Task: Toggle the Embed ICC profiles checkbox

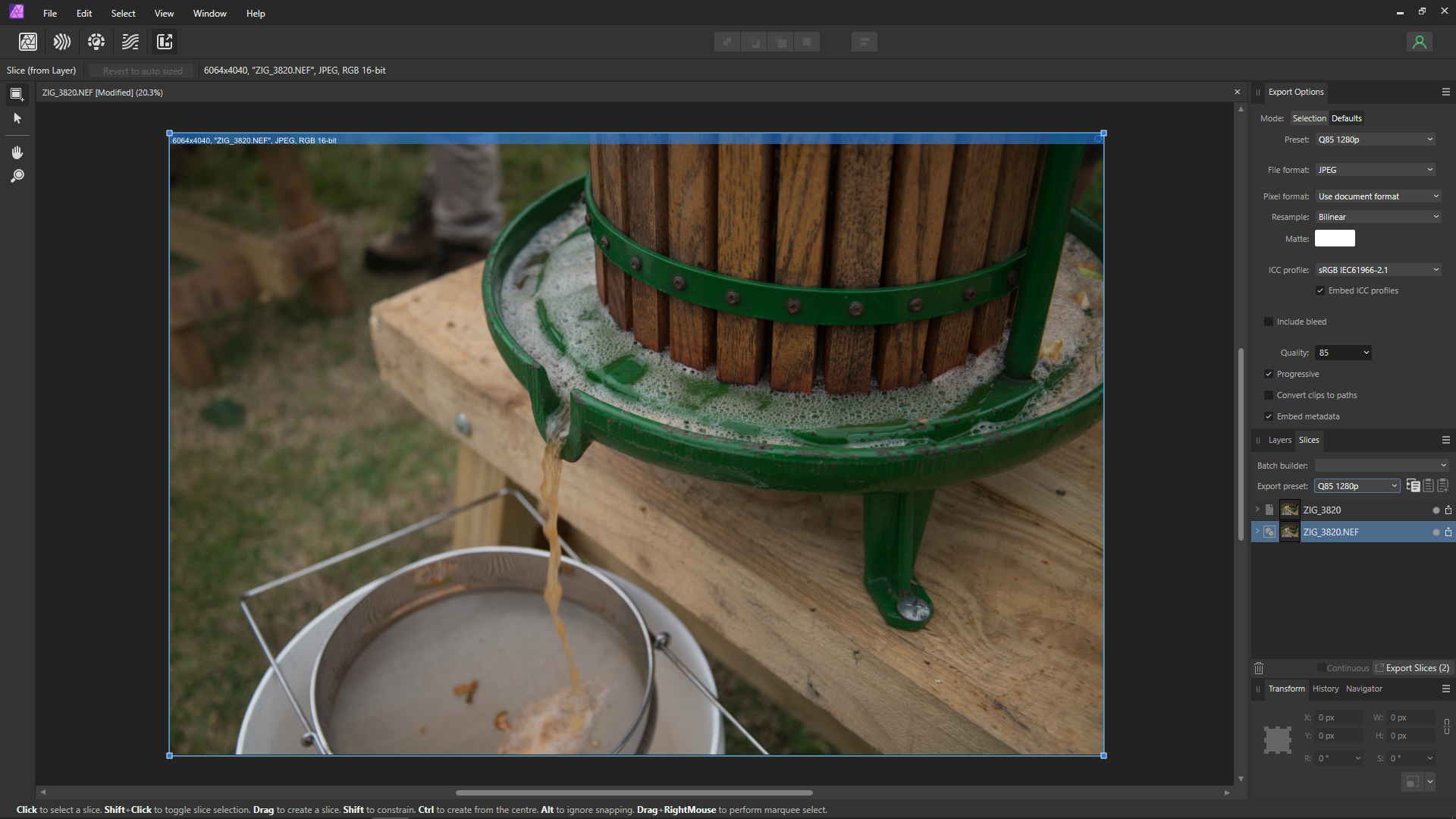Action: [1320, 290]
